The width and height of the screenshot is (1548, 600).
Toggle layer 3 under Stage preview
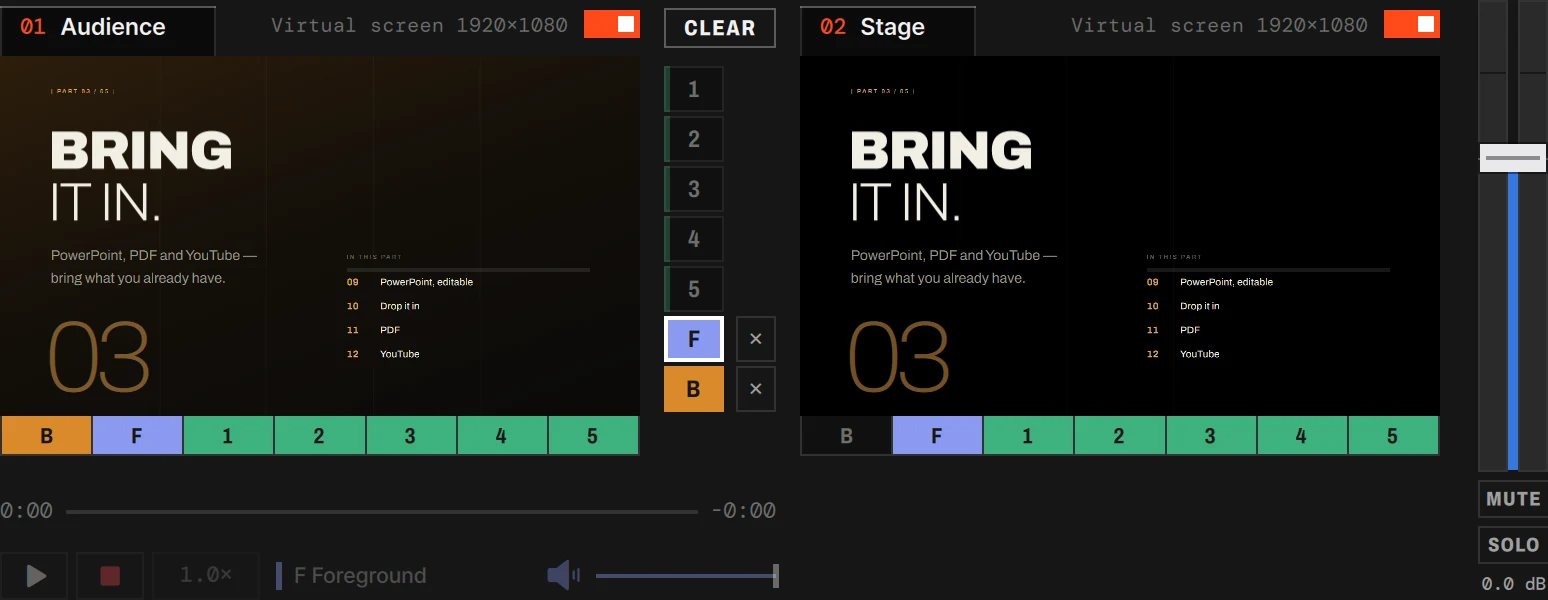point(1211,436)
